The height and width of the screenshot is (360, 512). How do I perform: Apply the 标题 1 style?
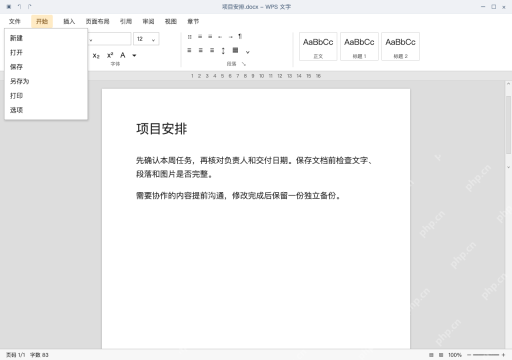[x=359, y=46]
